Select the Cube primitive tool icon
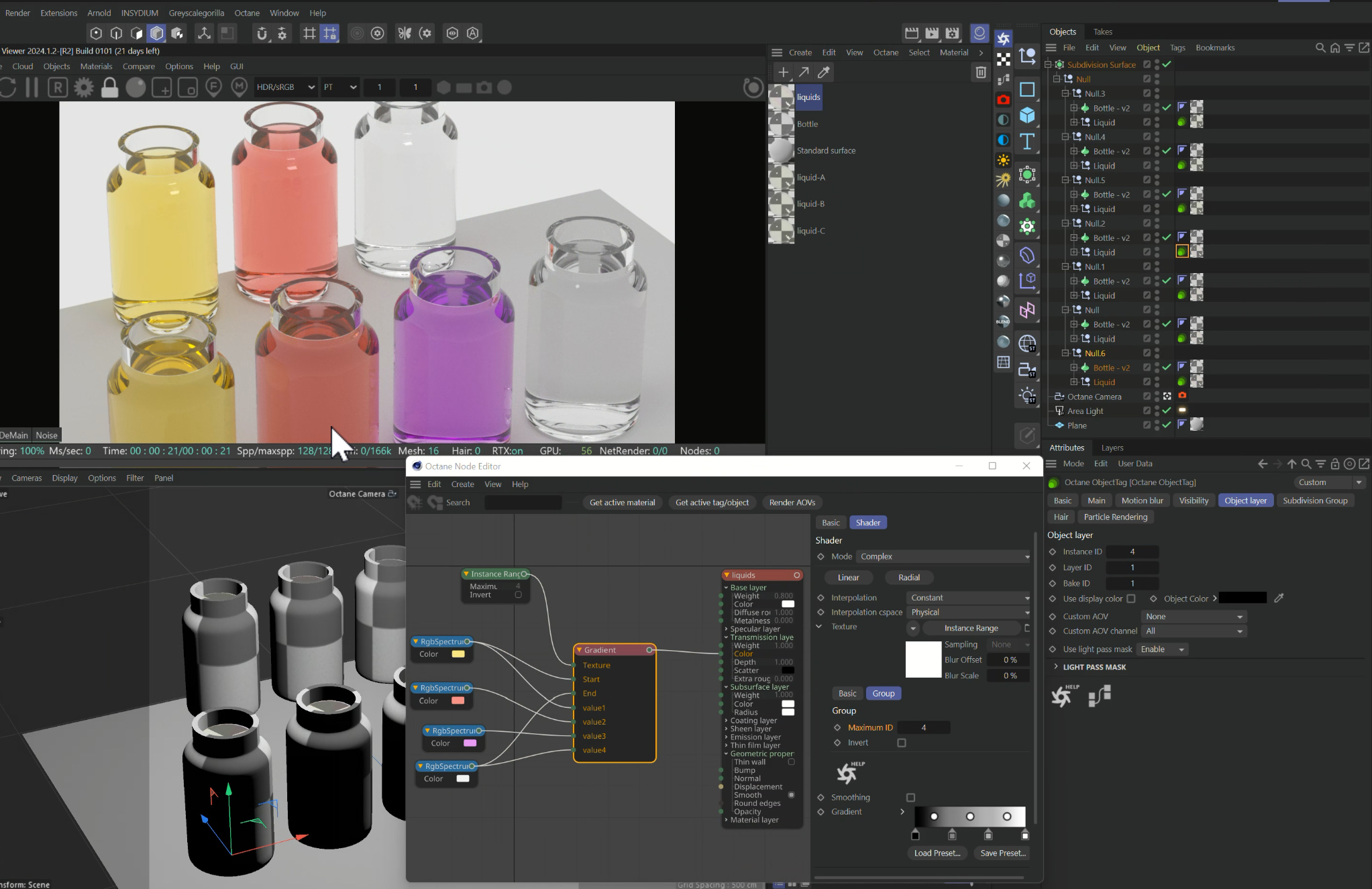The height and width of the screenshot is (889, 1372). pos(1027,115)
